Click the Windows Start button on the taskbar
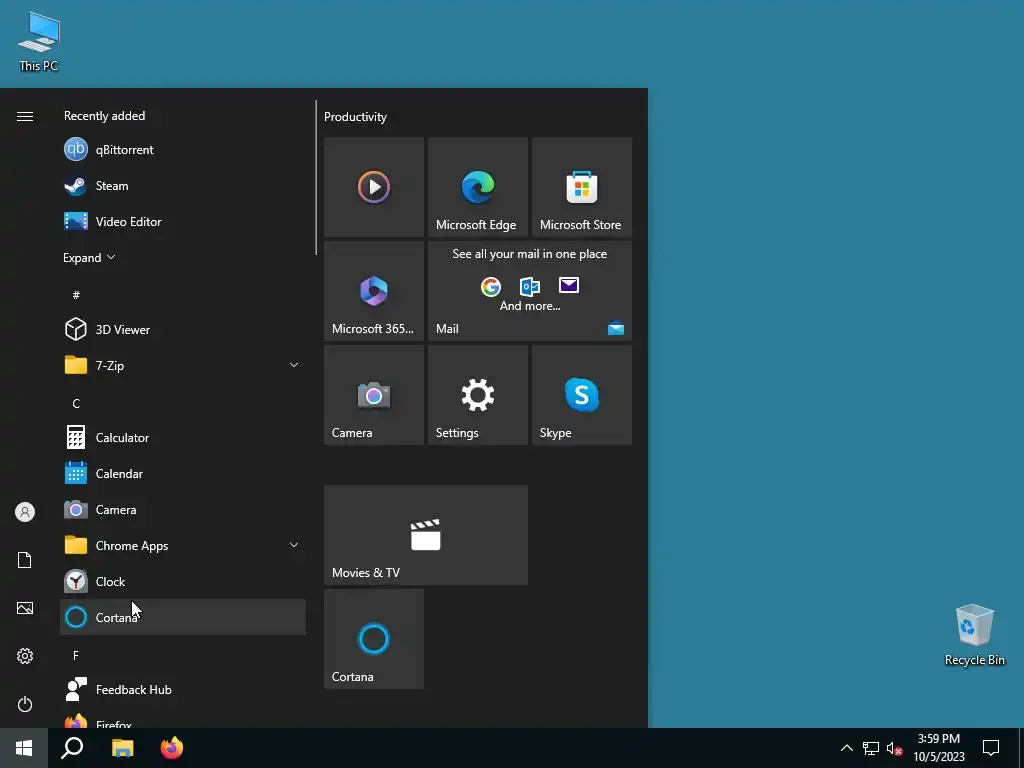This screenshot has width=1024, height=768. (x=24, y=748)
